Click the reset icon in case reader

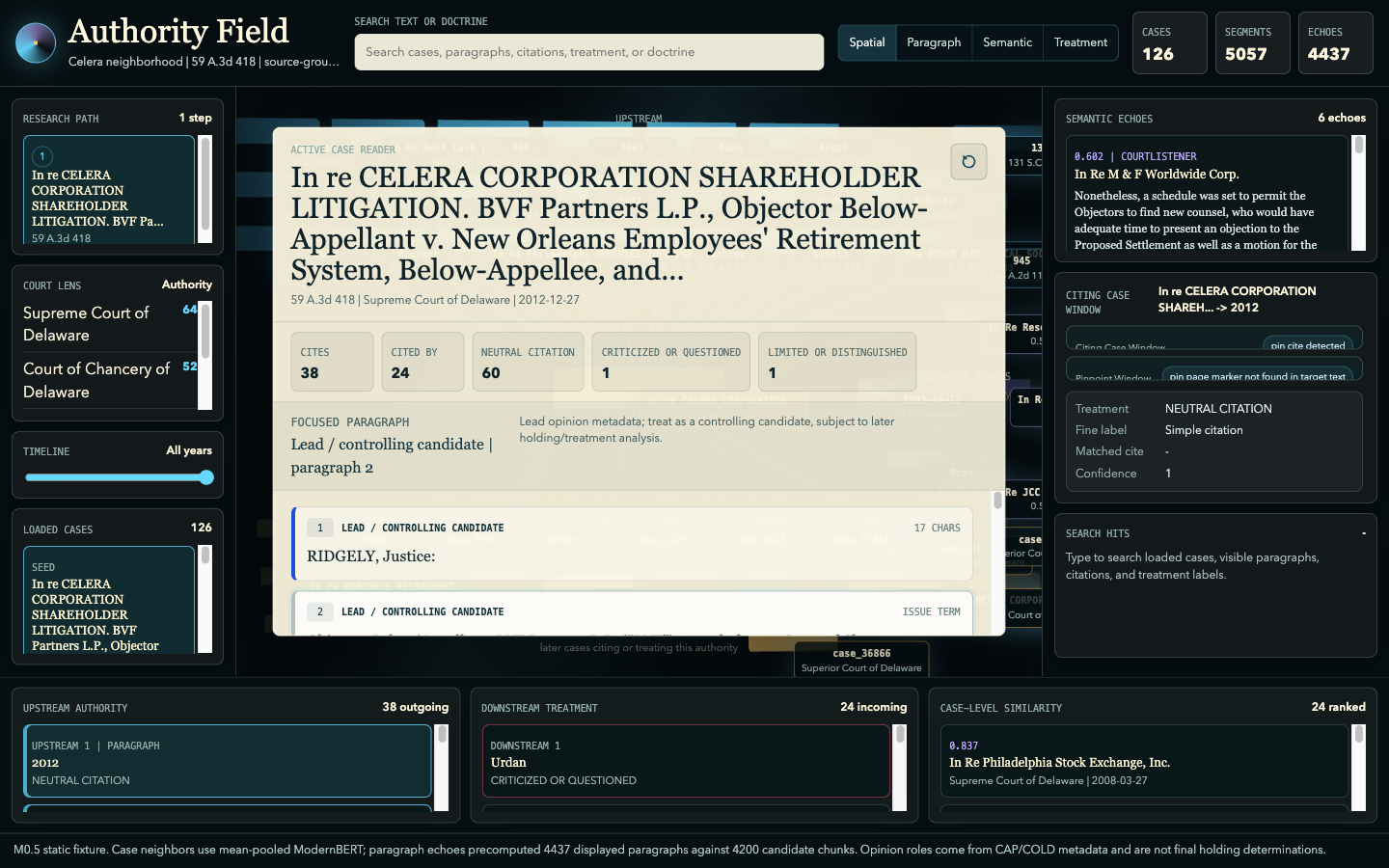[968, 161]
